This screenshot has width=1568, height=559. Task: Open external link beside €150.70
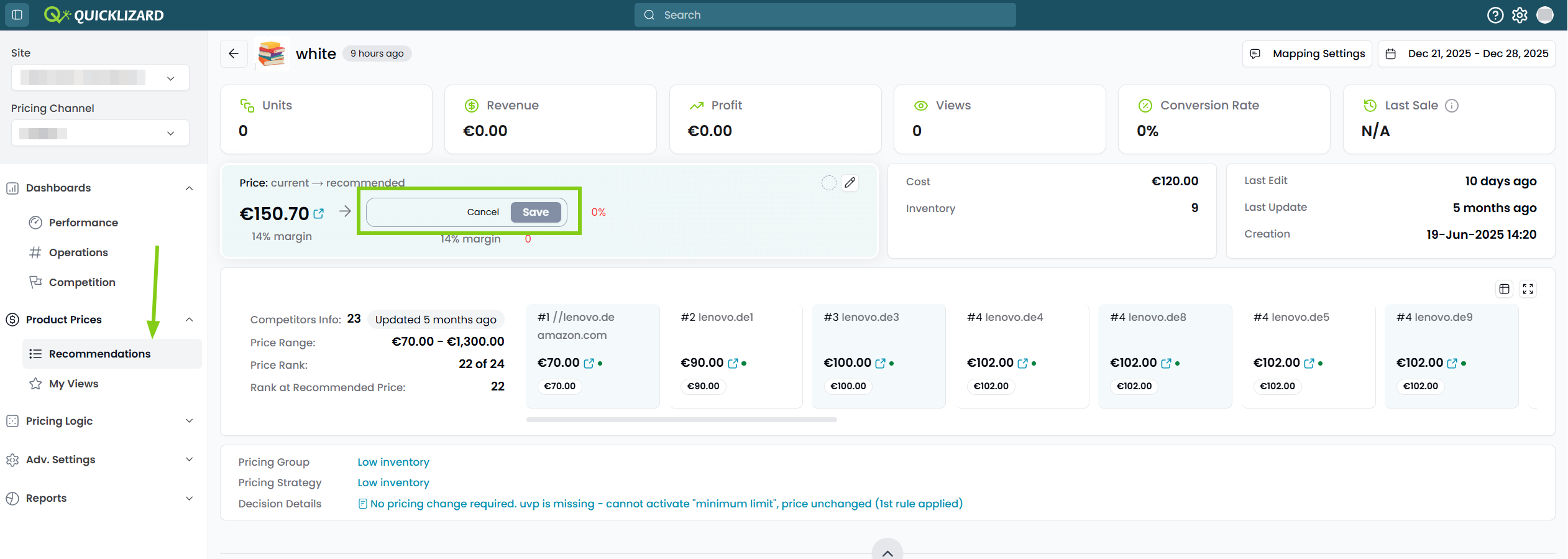point(319,214)
